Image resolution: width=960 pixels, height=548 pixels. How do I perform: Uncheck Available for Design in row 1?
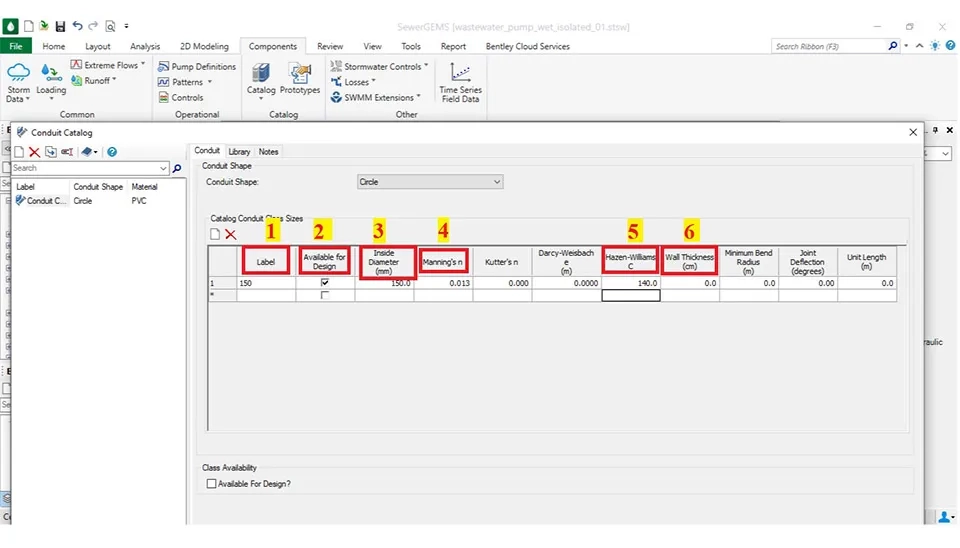pyautogui.click(x=325, y=284)
